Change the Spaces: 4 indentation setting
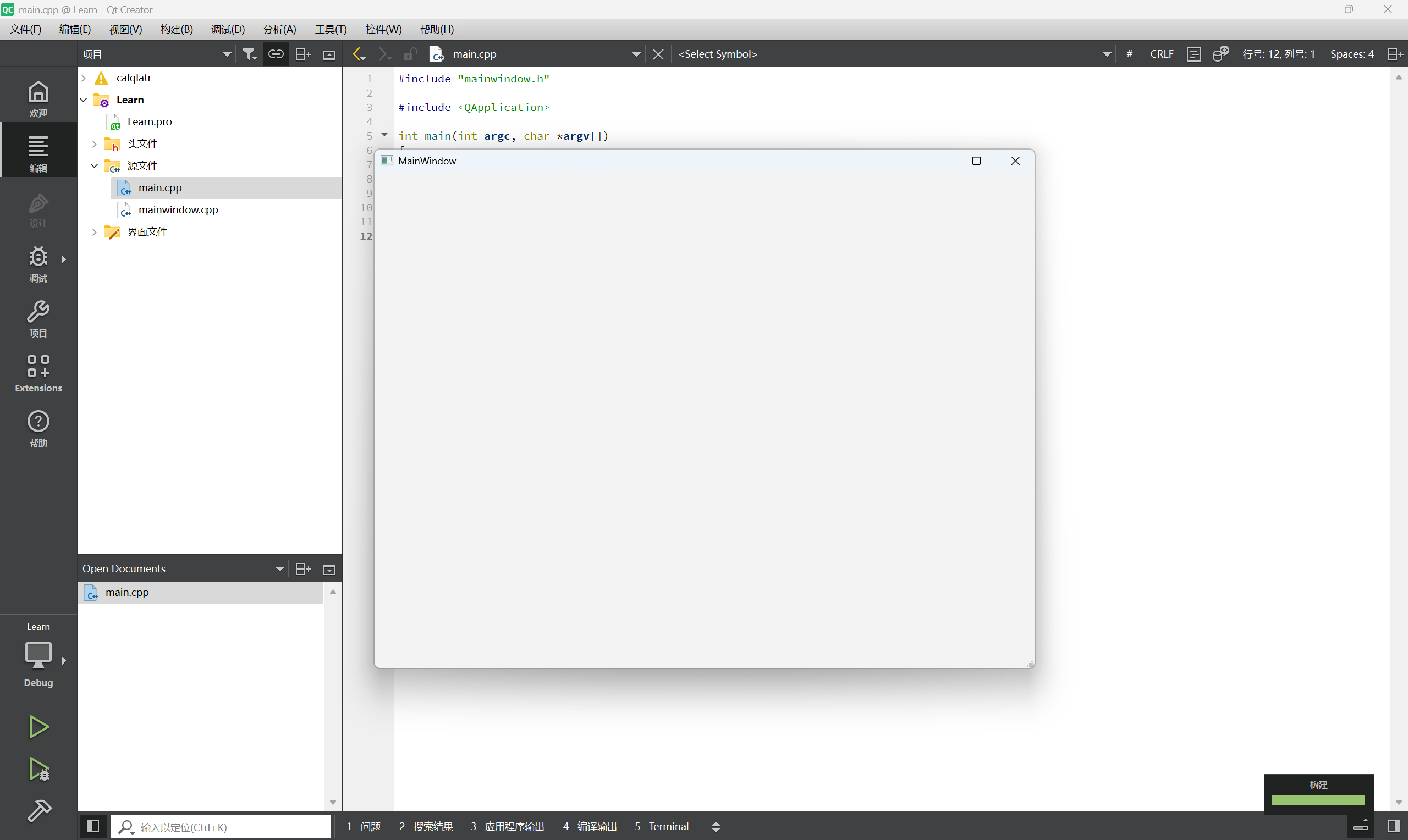 tap(1352, 54)
